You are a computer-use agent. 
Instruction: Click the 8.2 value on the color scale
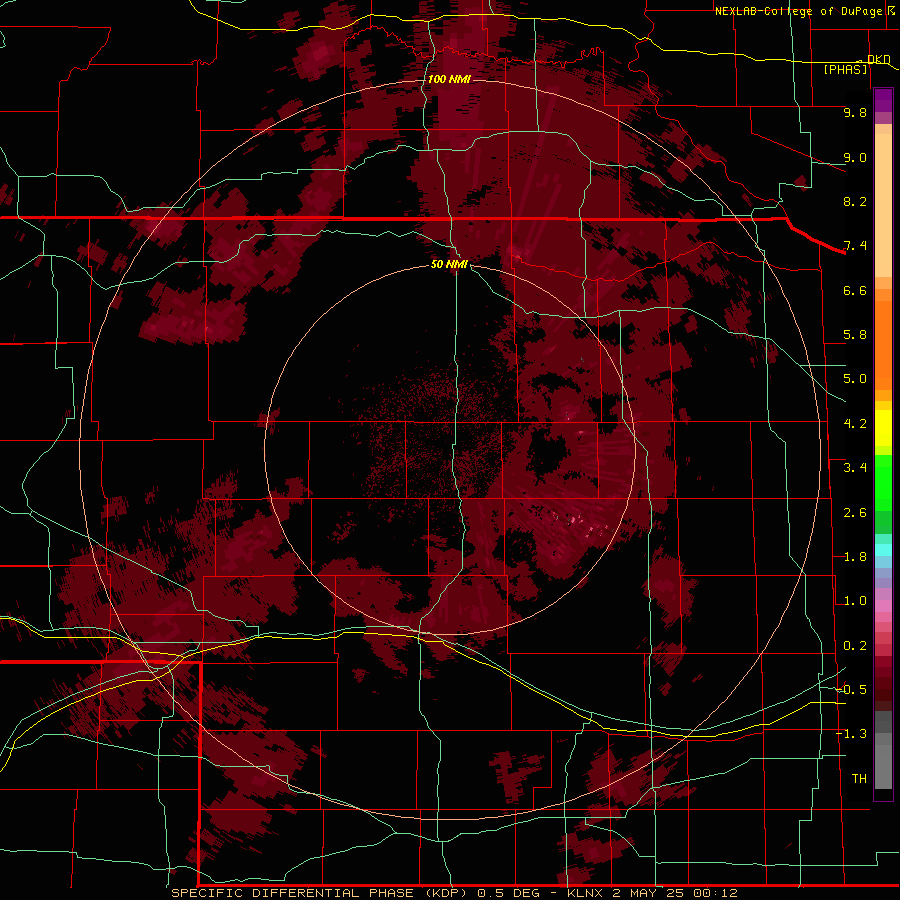[855, 201]
